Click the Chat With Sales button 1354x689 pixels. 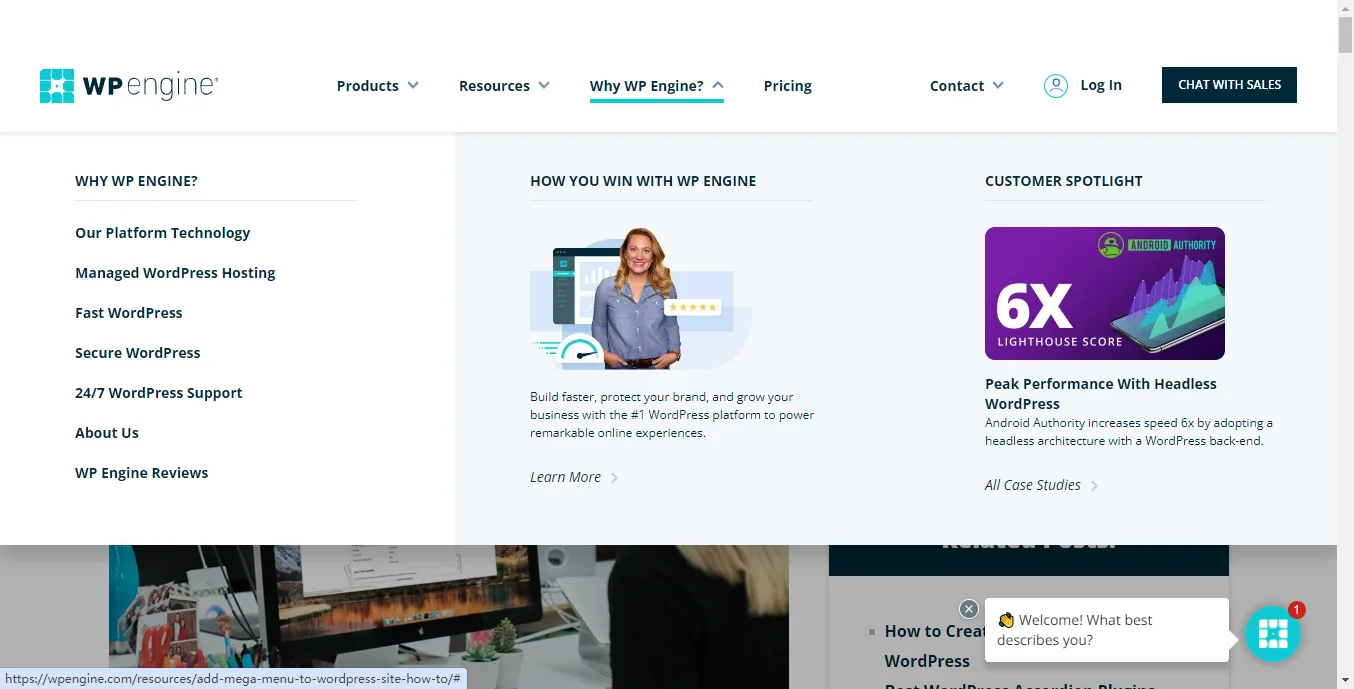[x=1229, y=85]
